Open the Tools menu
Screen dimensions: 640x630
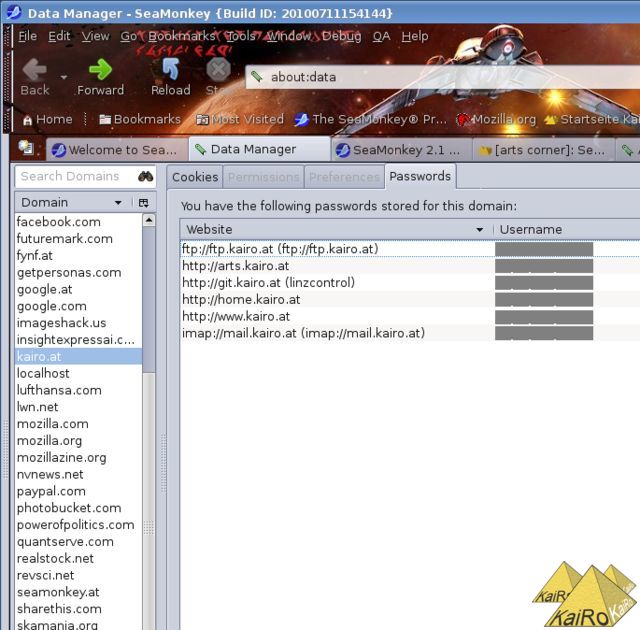pyautogui.click(x=241, y=36)
